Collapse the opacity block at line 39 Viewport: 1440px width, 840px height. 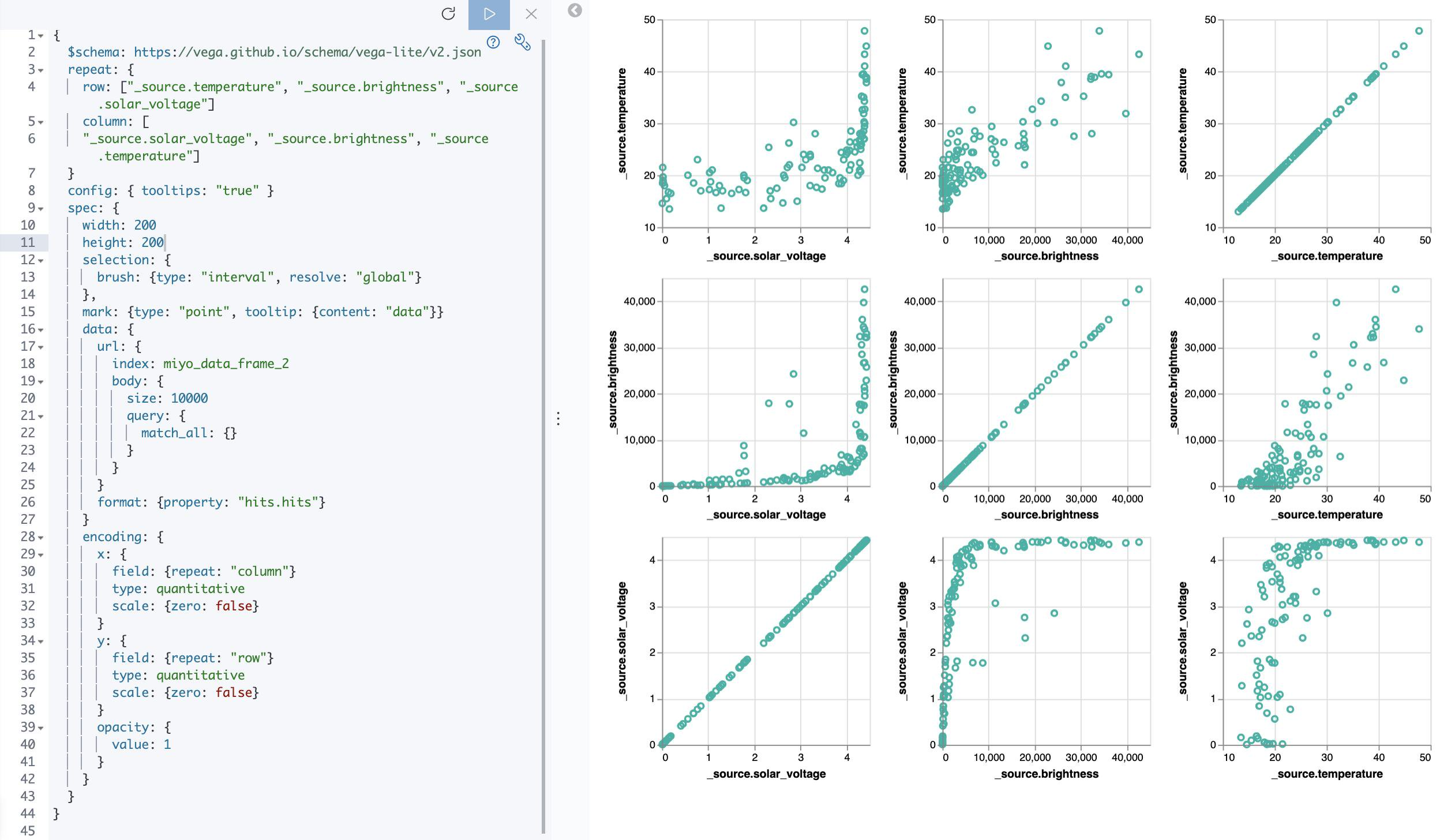coord(41,728)
